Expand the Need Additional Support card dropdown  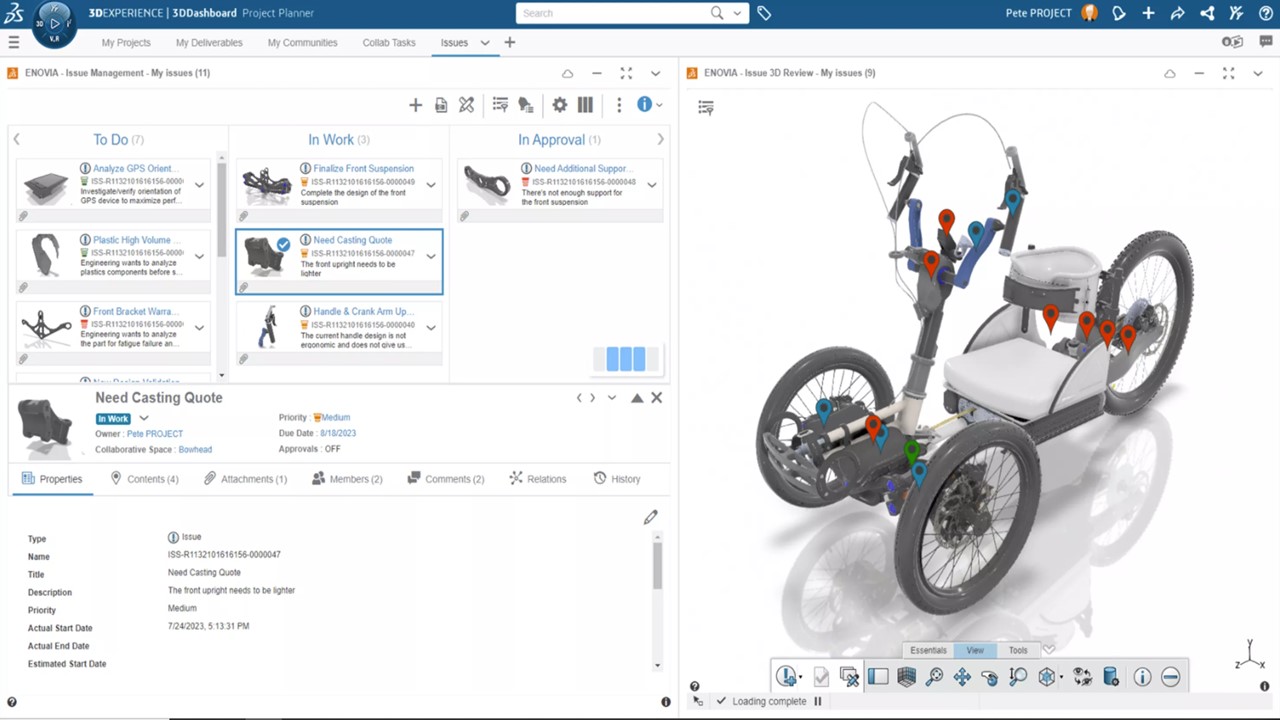pyautogui.click(x=651, y=185)
